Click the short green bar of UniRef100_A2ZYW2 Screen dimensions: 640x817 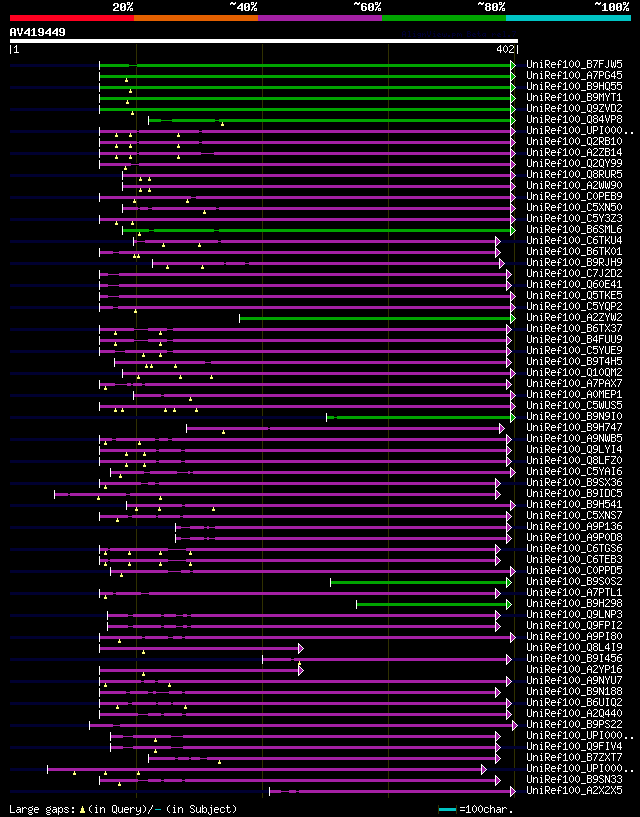click(x=376, y=318)
